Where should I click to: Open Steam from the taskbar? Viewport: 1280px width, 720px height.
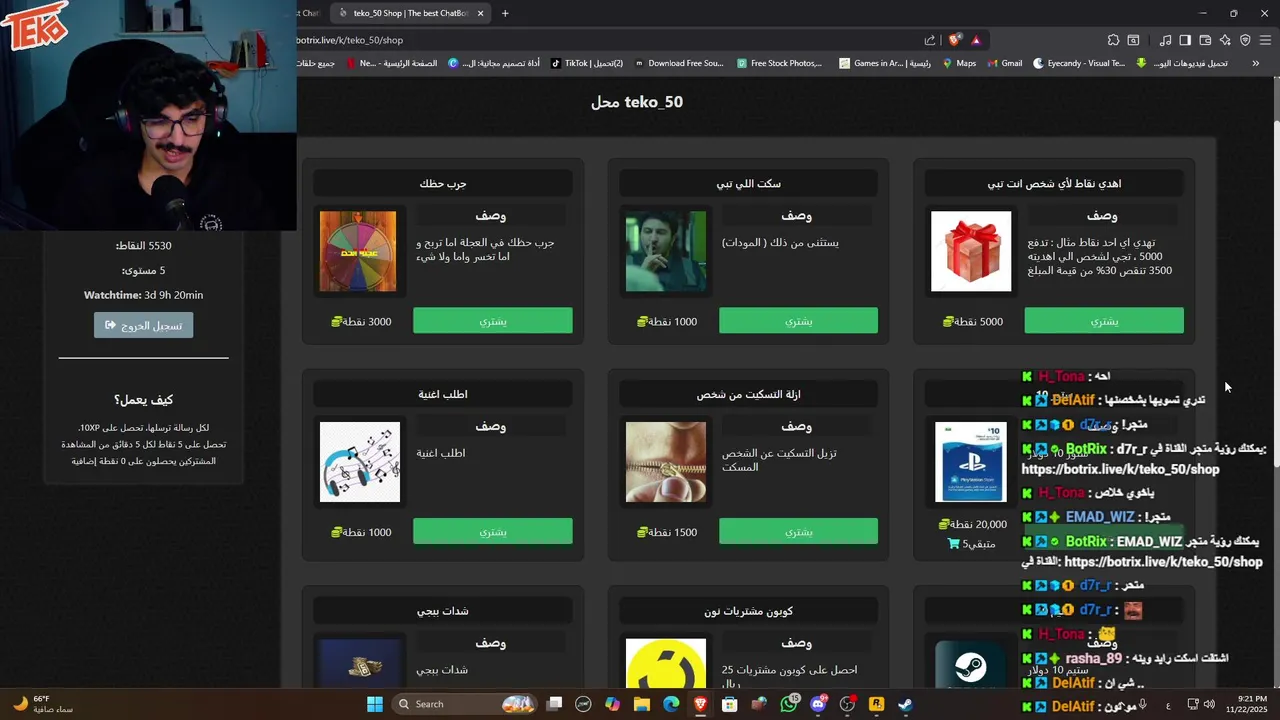click(x=905, y=704)
